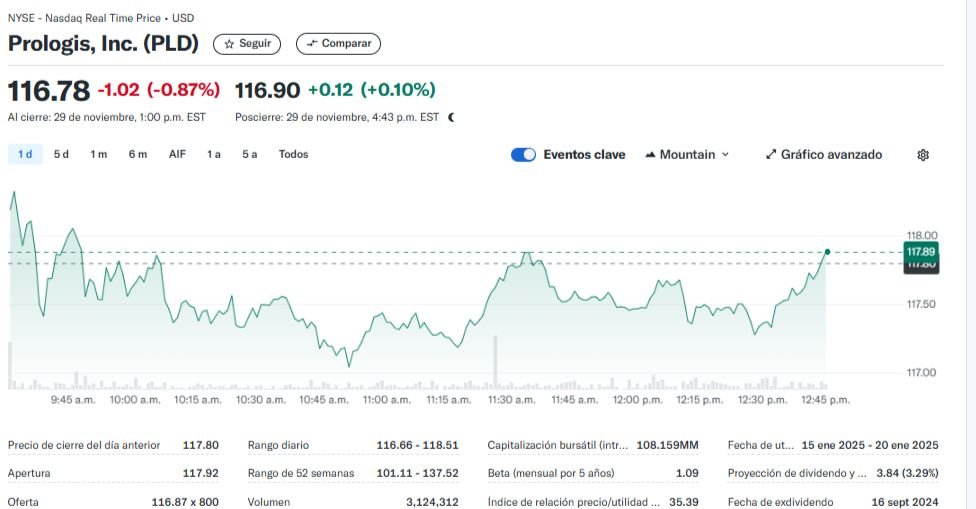Select the 1 m range tab
Screen dimensions: 976x509
98,154
